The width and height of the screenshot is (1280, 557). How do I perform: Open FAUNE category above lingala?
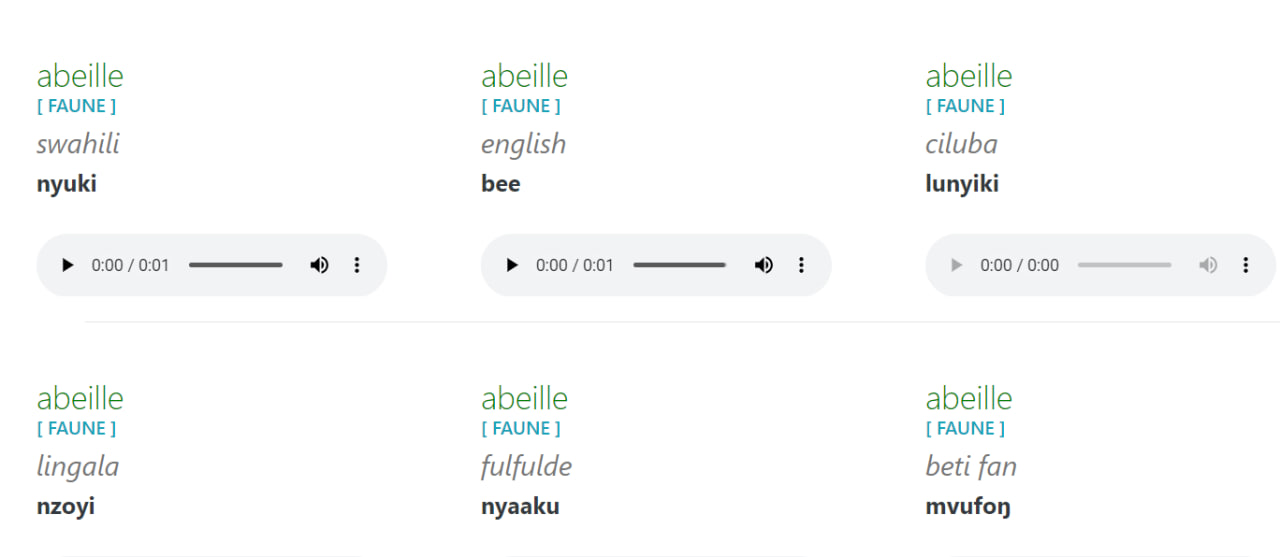click(x=77, y=428)
